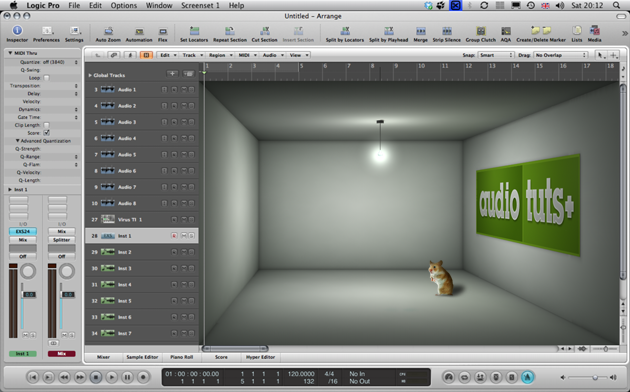Toggle the cycle mode transport button
630x392 pixels.
pyautogui.click(x=464, y=377)
